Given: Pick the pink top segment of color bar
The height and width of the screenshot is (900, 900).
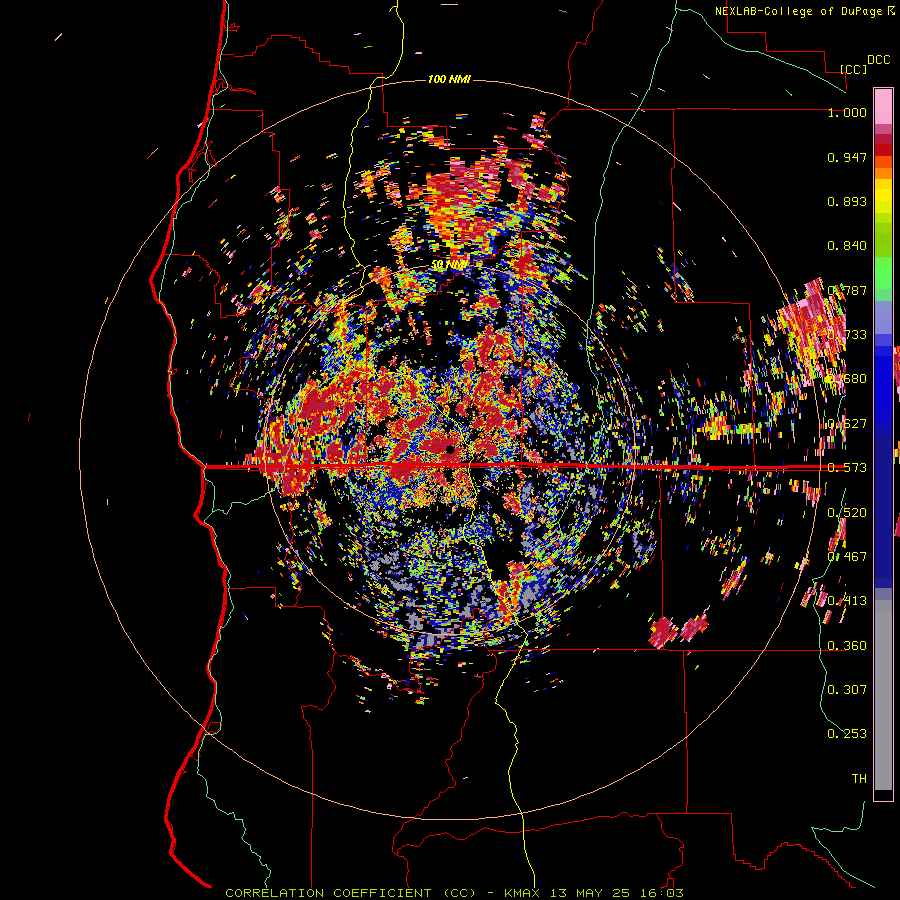Looking at the screenshot, I should [x=883, y=106].
